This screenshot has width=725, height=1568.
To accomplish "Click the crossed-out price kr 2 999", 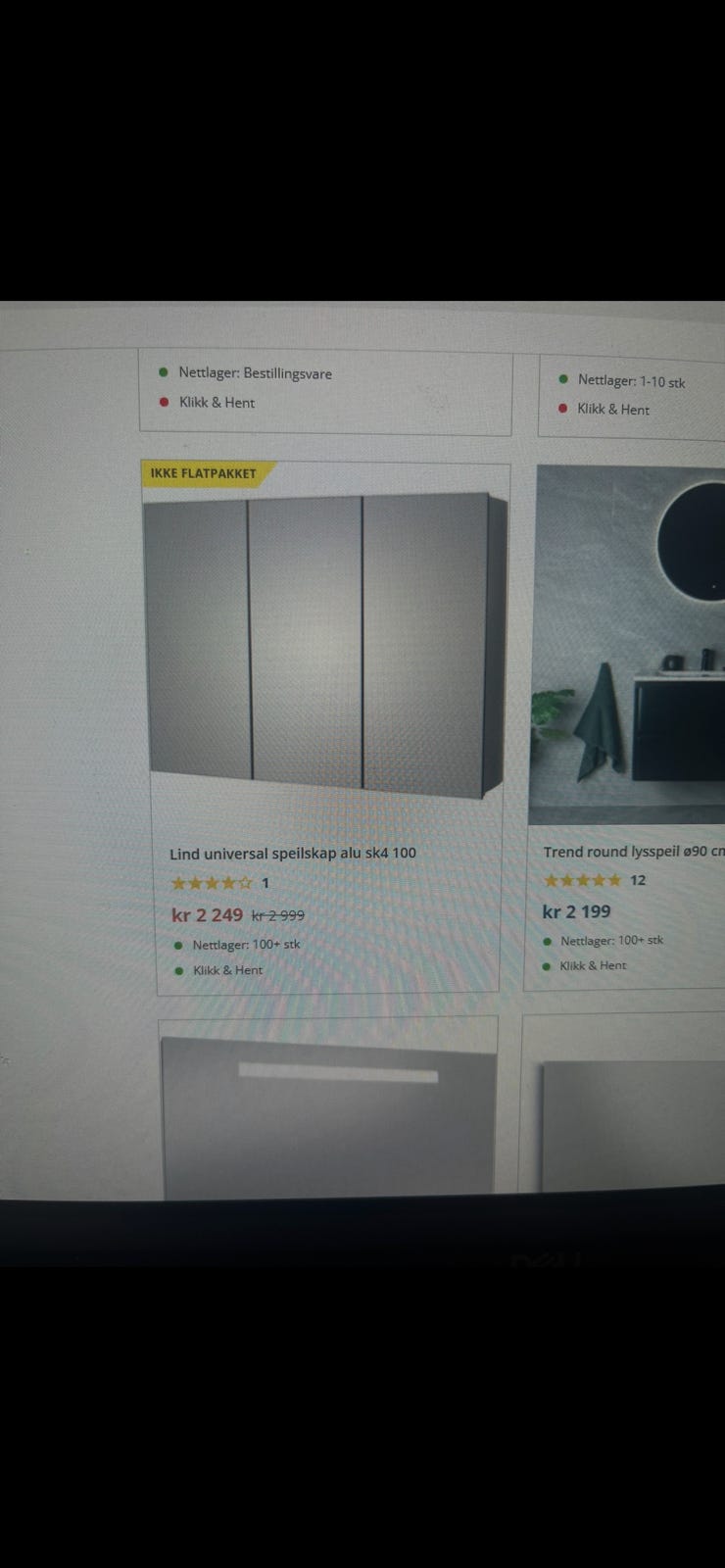I will click(278, 915).
